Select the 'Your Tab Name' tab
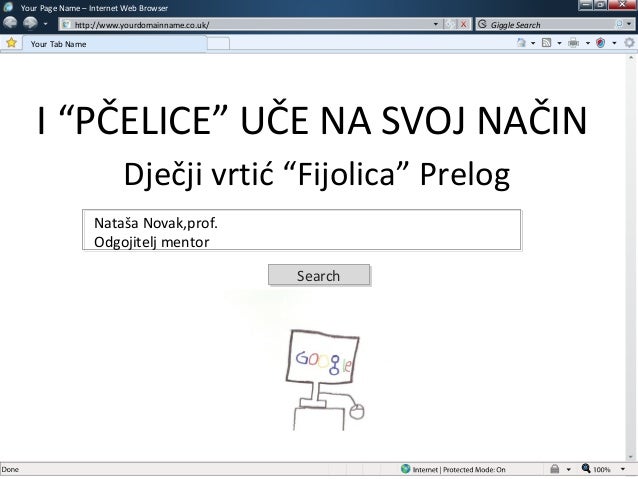Viewport: 638px width, 479px height. point(114,44)
